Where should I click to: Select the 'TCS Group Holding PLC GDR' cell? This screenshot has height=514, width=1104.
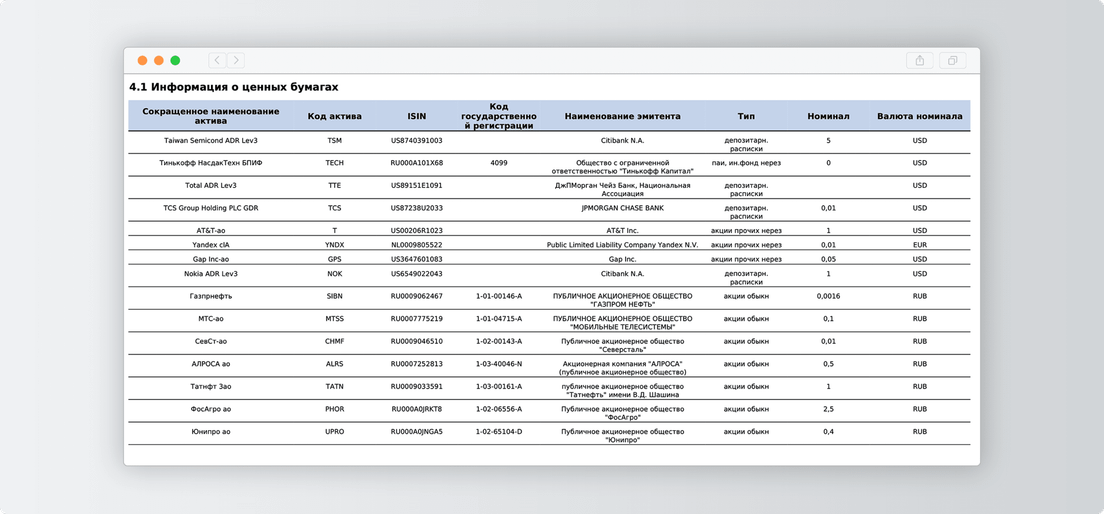[x=211, y=208]
